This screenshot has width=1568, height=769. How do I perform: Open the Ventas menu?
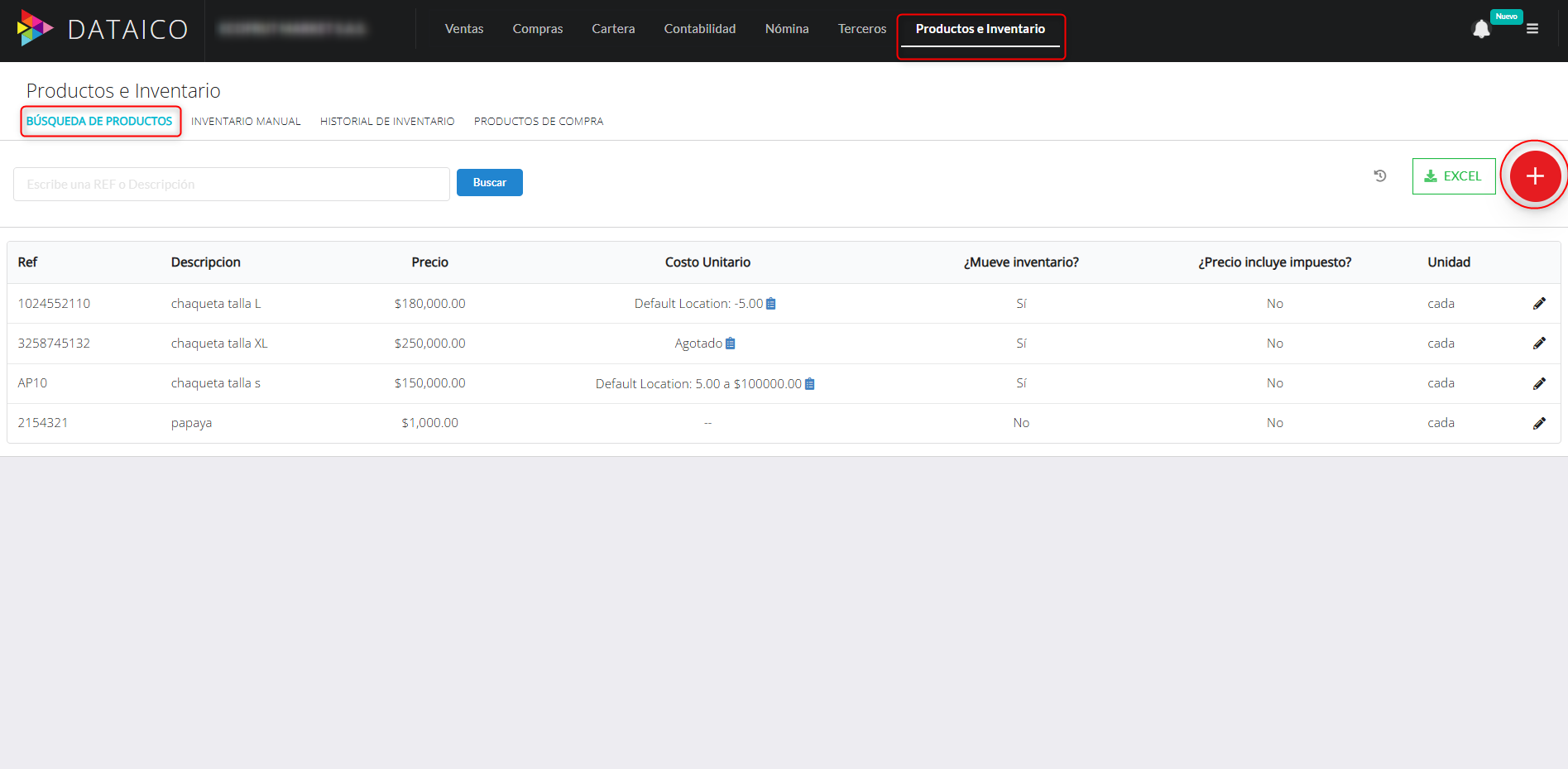[x=463, y=28]
